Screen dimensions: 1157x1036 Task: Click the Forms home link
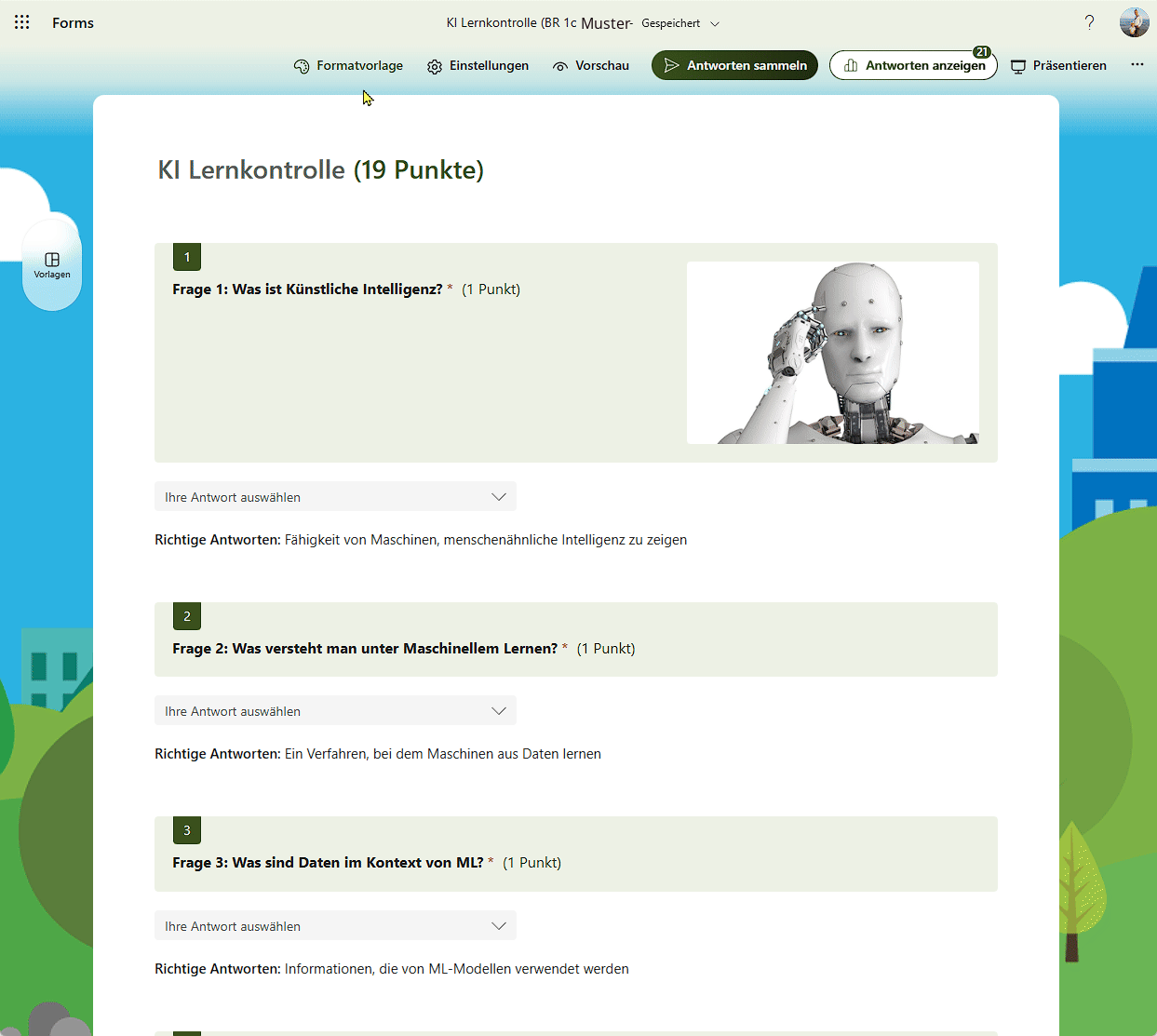[73, 22]
